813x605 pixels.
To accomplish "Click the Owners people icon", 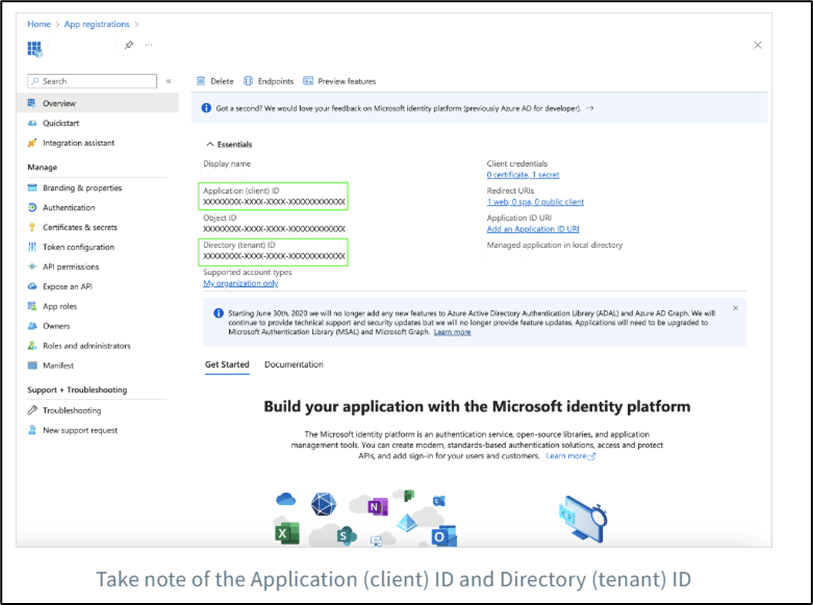I will (32, 326).
